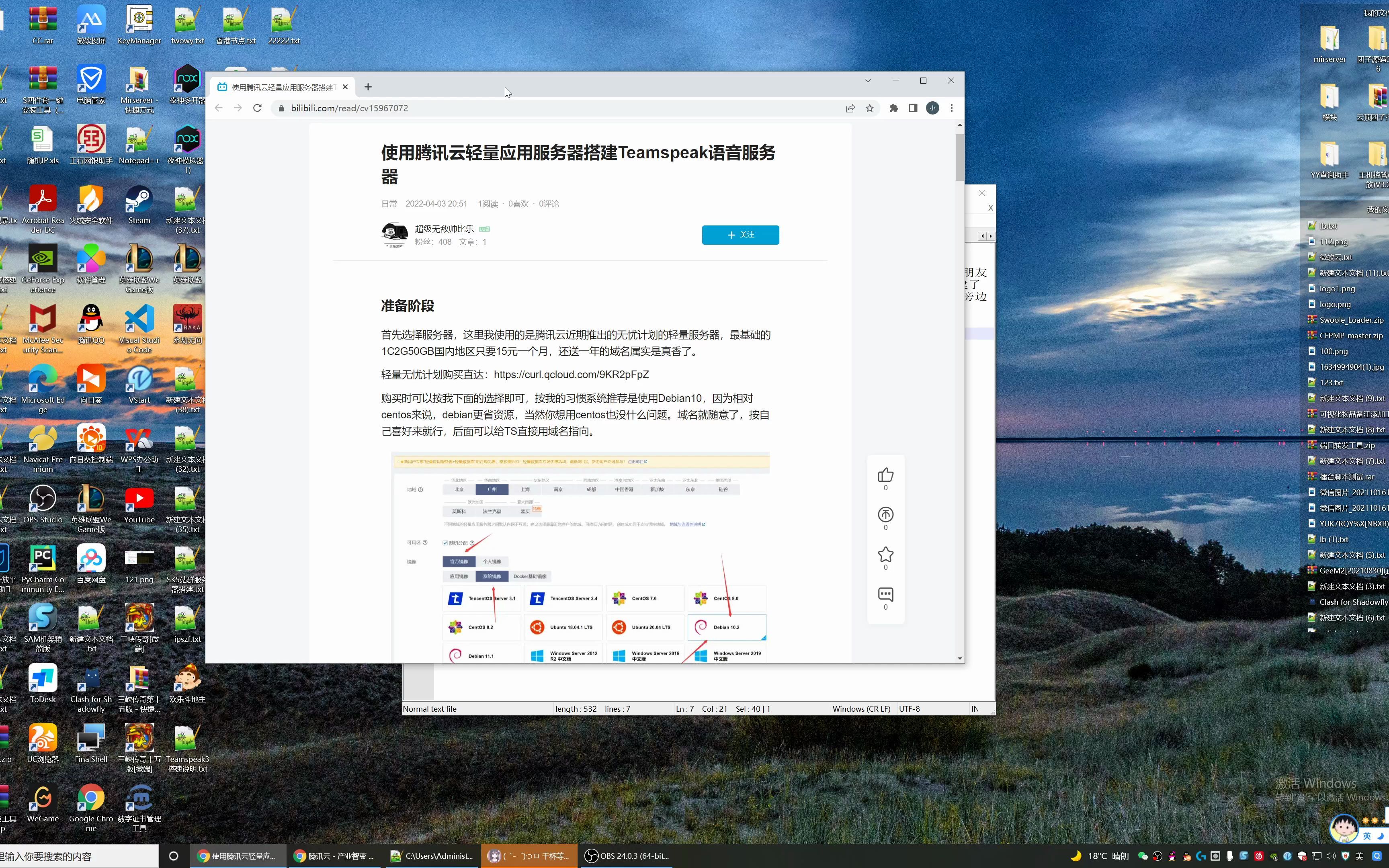
Task: Click the page vertical scrollbar thumb
Action: click(x=959, y=157)
